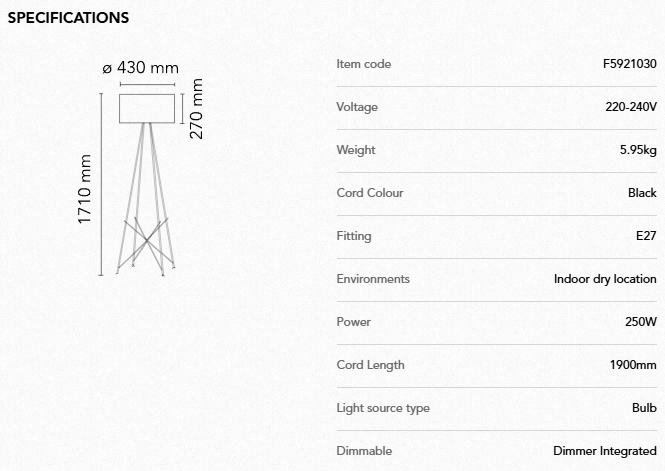This screenshot has width=665, height=471.
Task: Select item code value F5921030
Action: (x=624, y=64)
